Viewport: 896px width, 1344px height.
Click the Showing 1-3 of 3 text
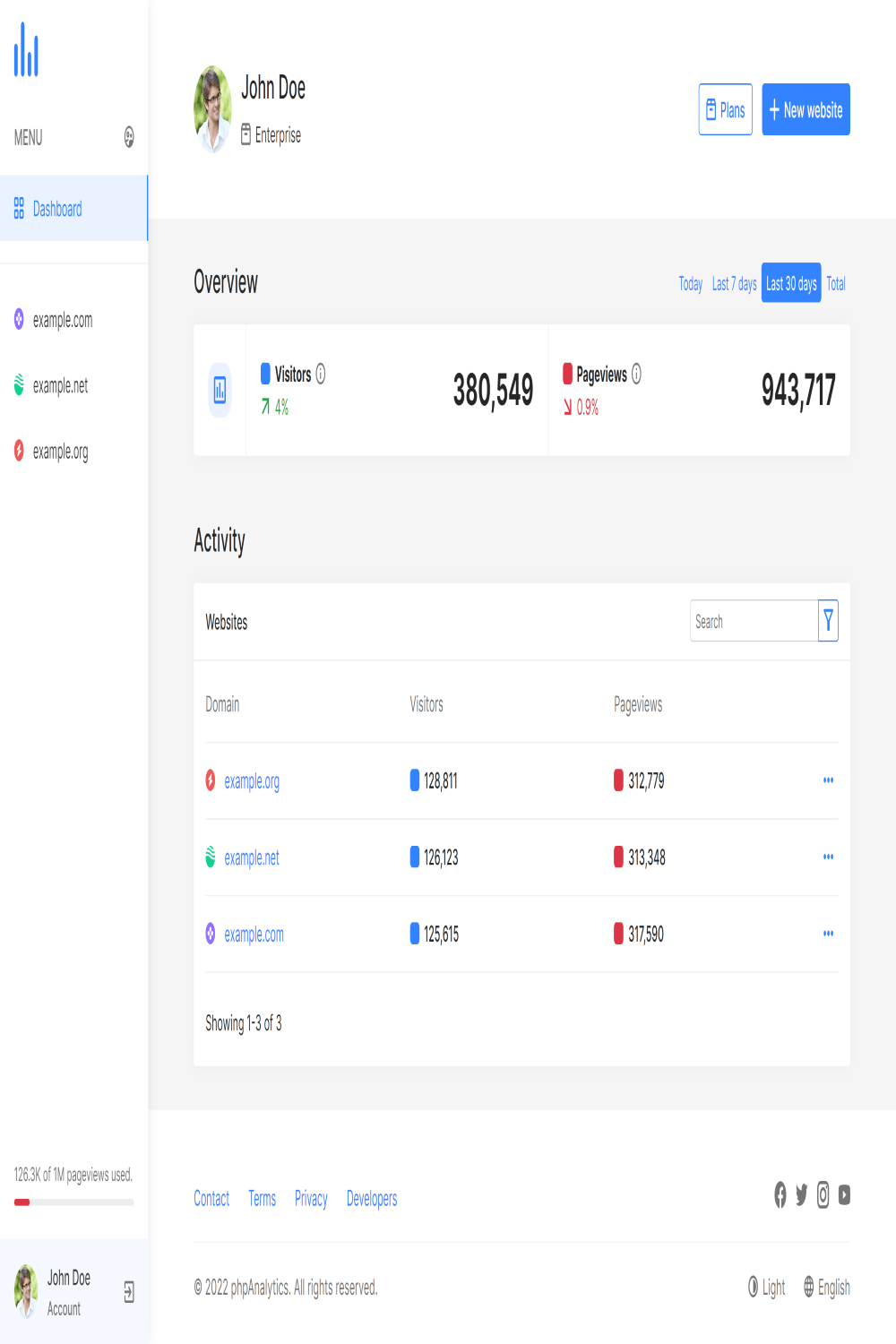point(244,1023)
